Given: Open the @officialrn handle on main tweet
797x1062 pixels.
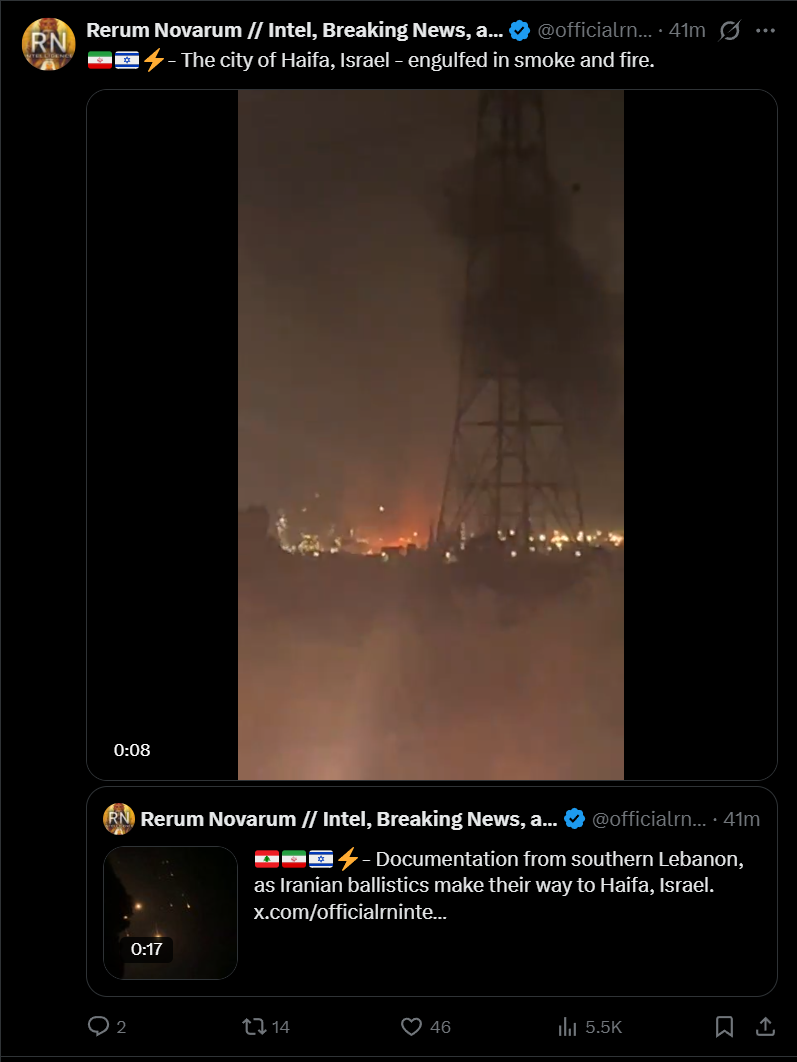Looking at the screenshot, I should click(x=595, y=30).
